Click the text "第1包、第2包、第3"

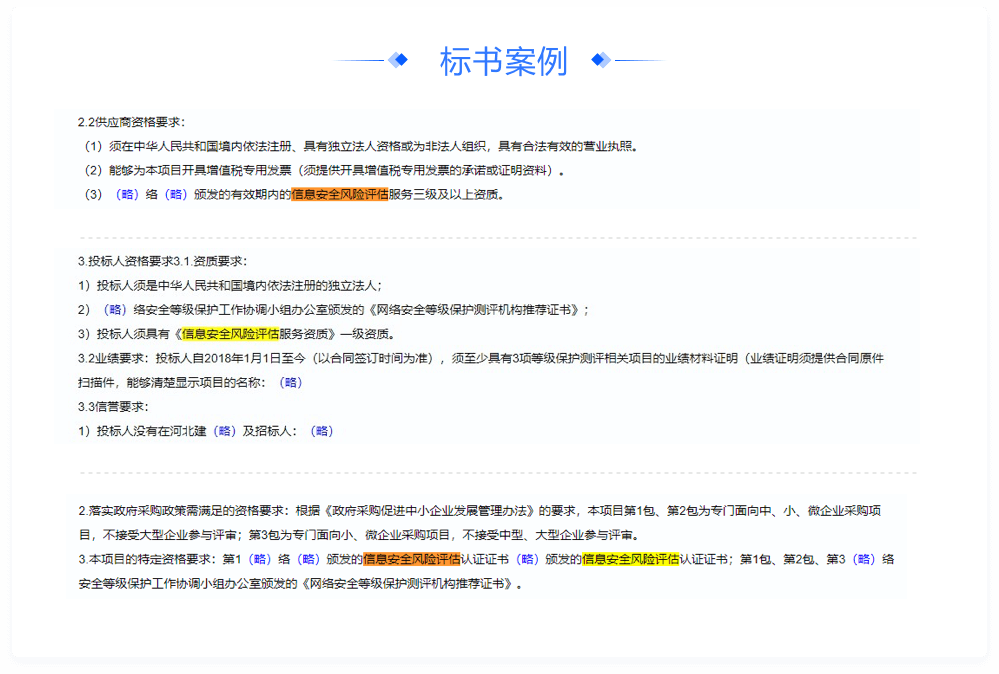click(793, 559)
